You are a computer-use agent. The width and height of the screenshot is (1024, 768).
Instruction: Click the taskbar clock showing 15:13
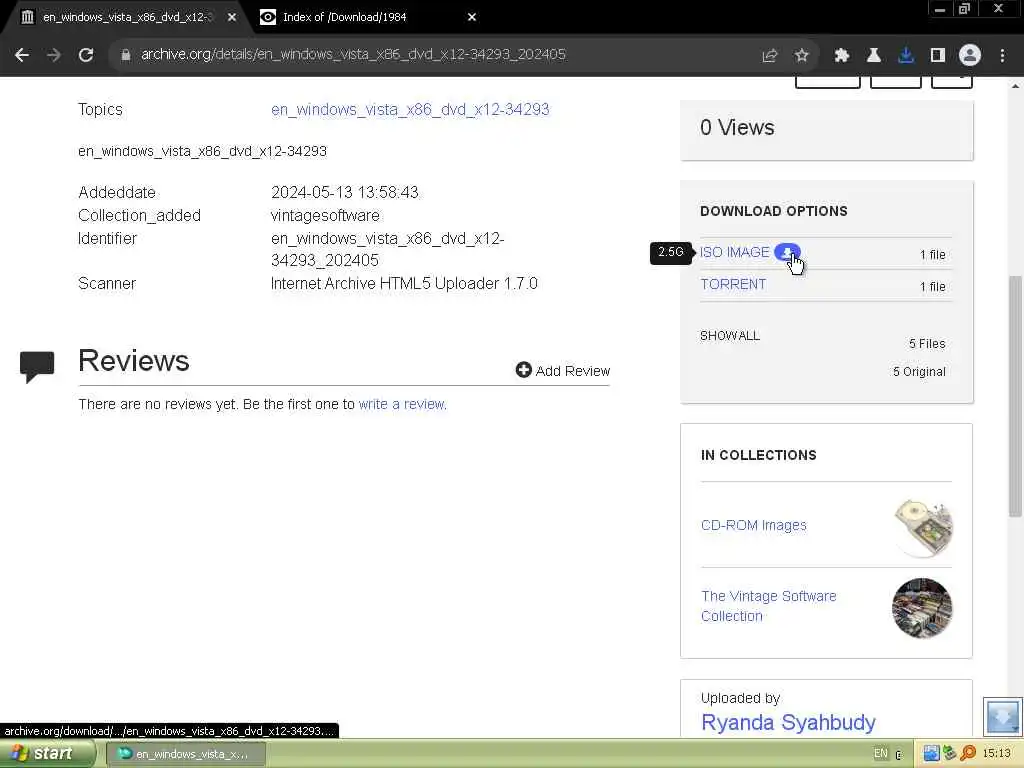click(997, 754)
